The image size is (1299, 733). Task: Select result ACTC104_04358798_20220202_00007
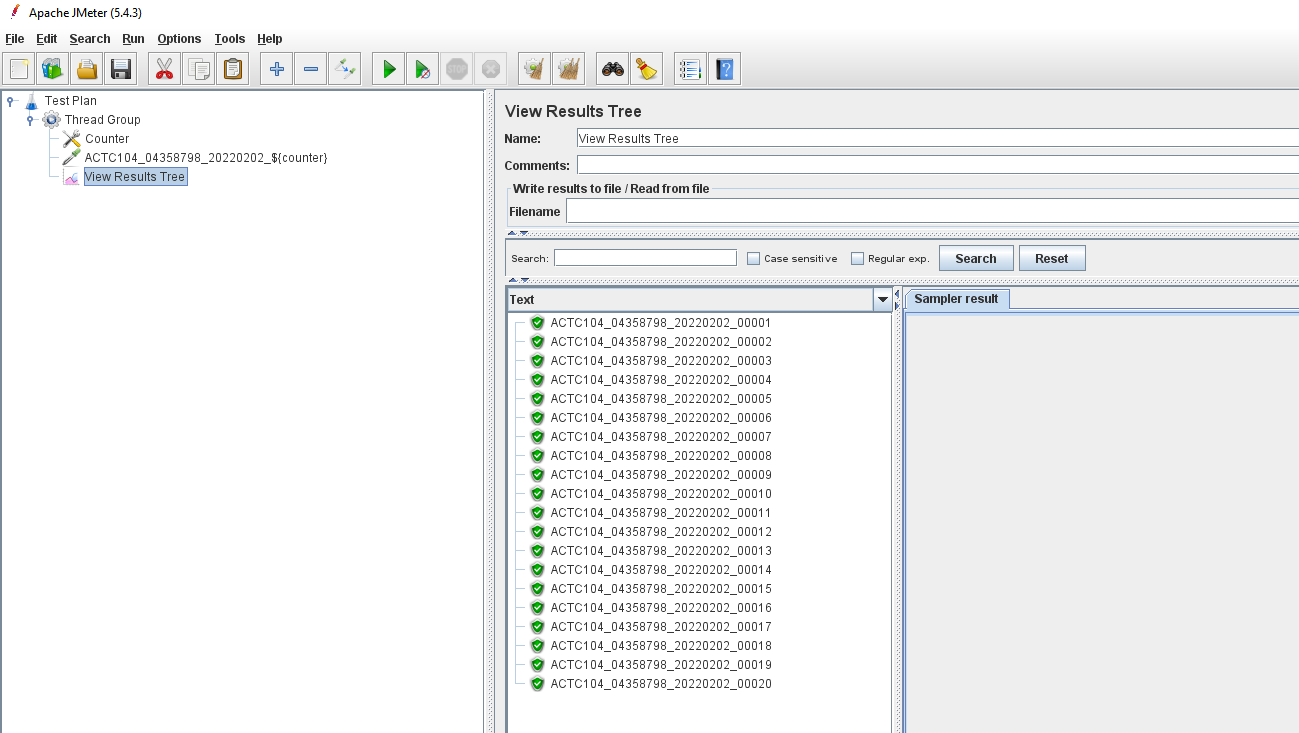(661, 437)
